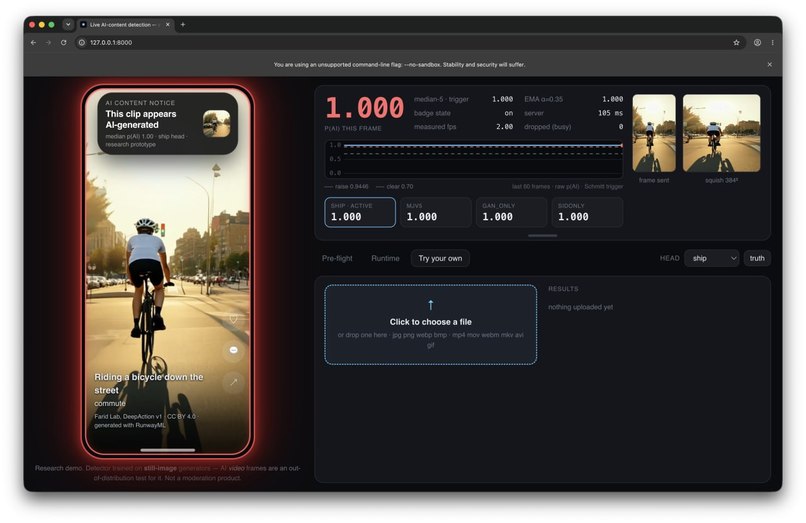This screenshot has width=806, height=523.
Task: Click the phone home indicator bar
Action: pyautogui.click(x=168, y=450)
